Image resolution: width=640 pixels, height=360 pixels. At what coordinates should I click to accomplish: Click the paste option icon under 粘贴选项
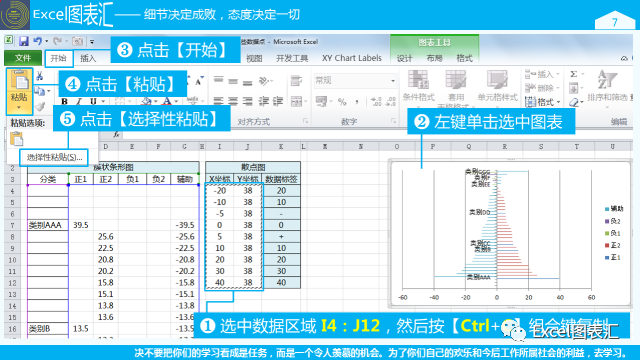17,139
